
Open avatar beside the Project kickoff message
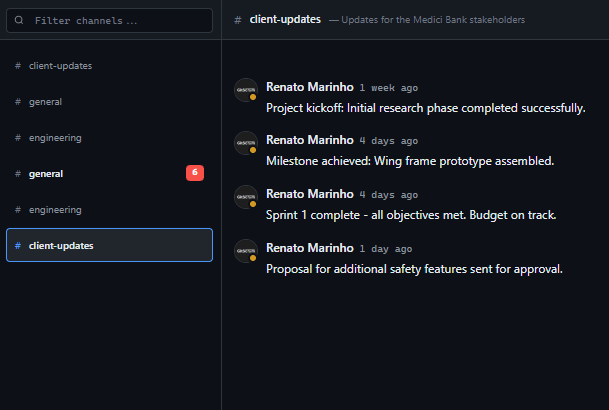(245, 90)
